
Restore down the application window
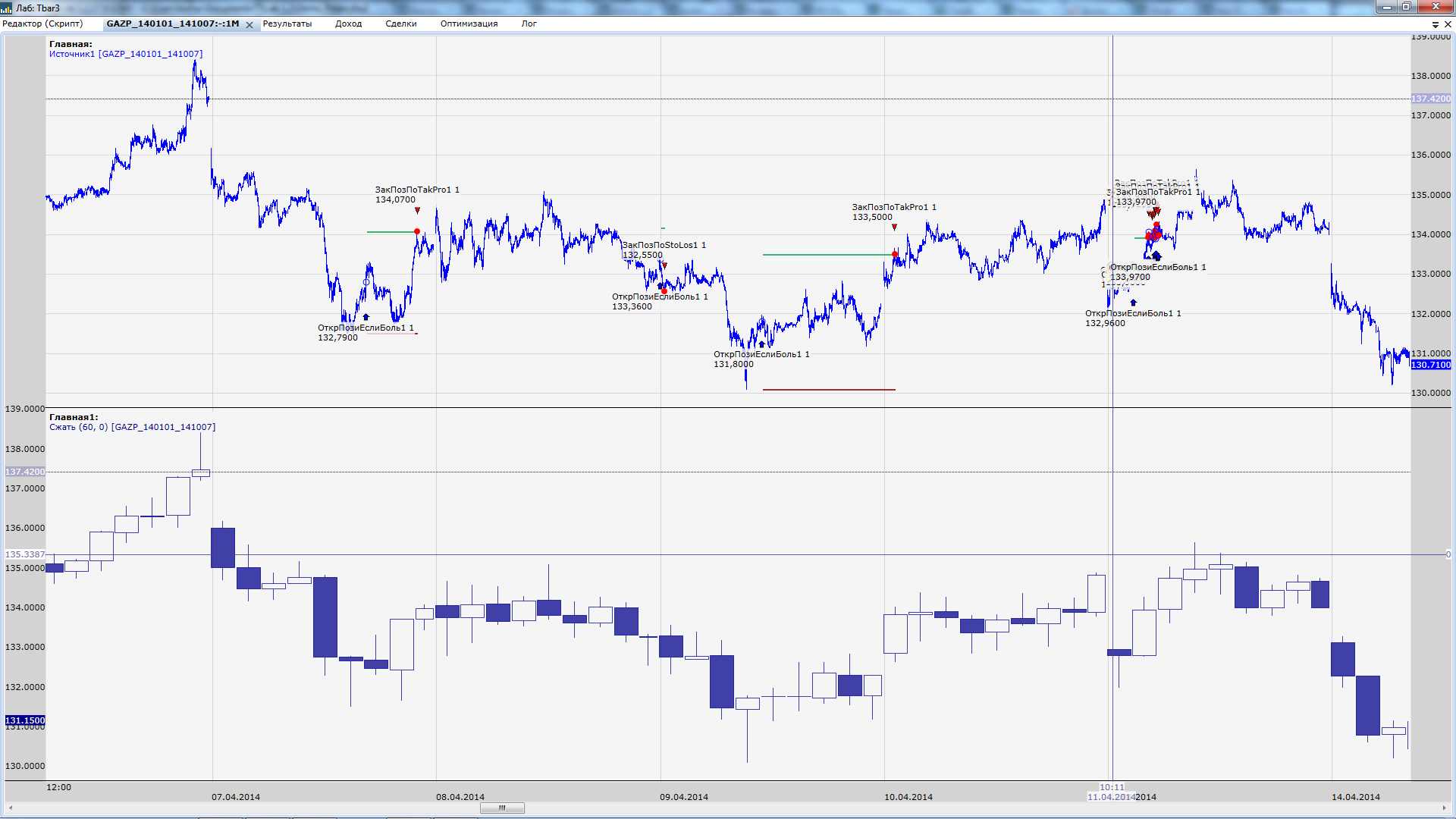[1405, 7]
